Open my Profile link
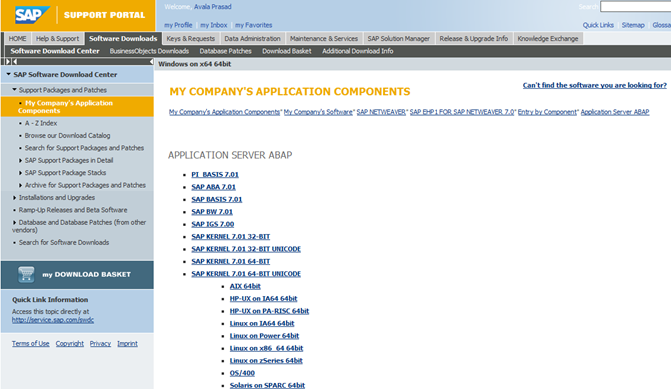The width and height of the screenshot is (671, 389). (178, 25)
